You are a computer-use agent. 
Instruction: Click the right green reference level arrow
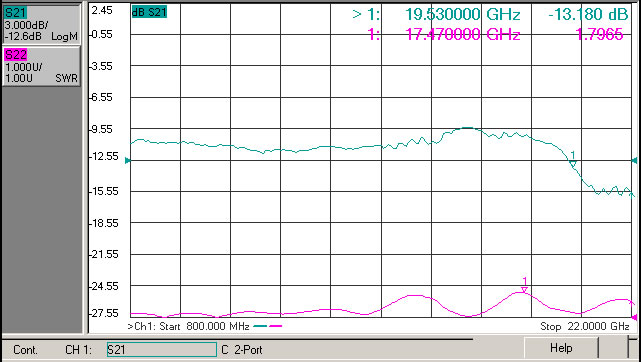coord(634,161)
